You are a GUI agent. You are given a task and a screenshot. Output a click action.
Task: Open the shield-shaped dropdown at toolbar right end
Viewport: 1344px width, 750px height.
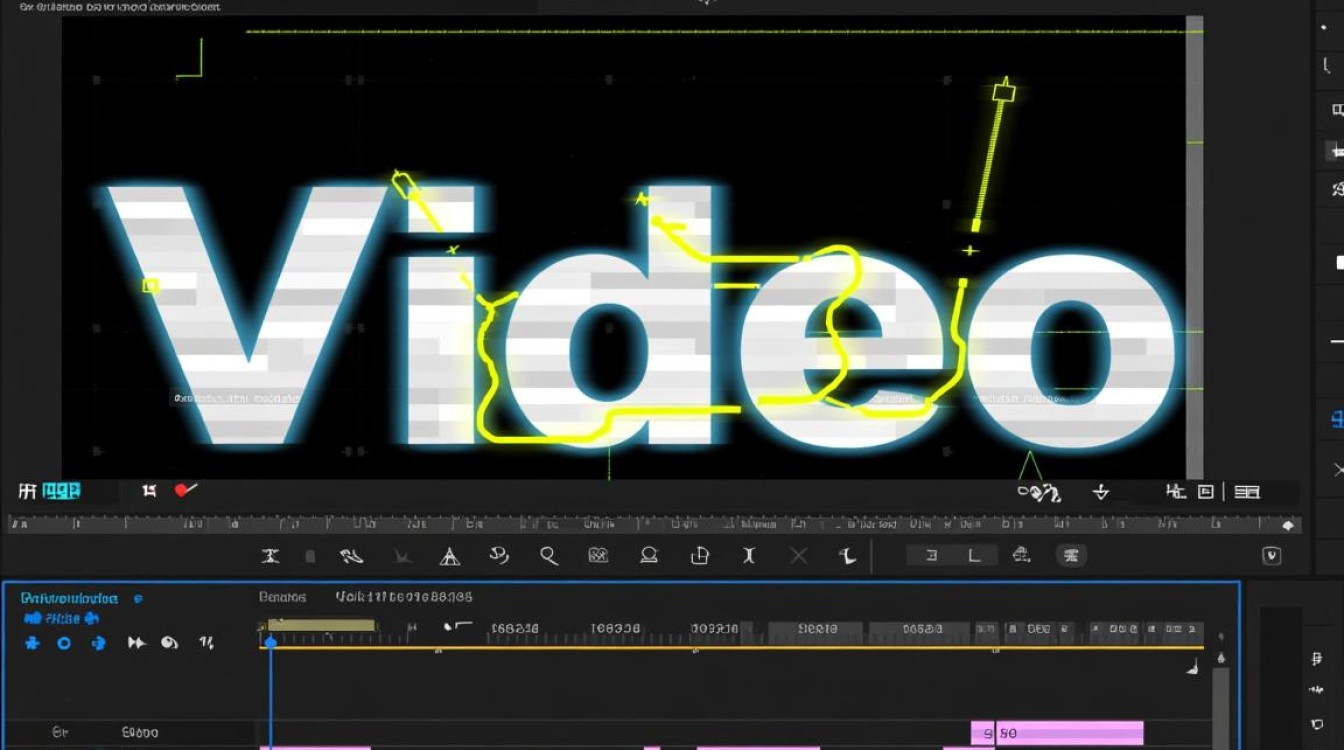[1272, 556]
